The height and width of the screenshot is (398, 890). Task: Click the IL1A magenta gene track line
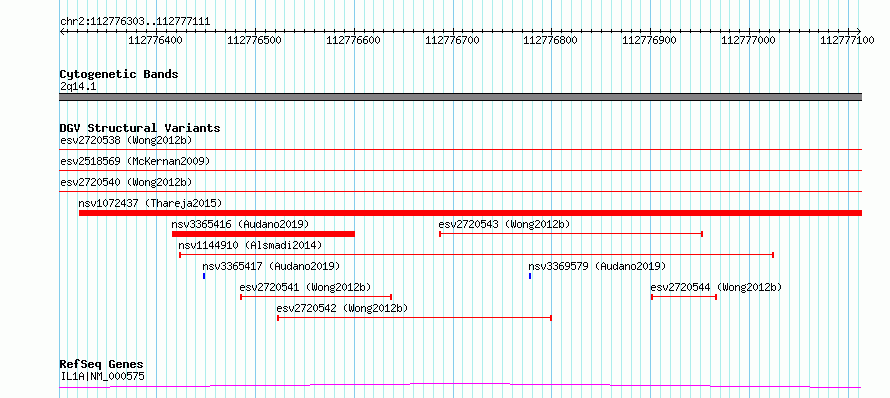pyautogui.click(x=460, y=386)
